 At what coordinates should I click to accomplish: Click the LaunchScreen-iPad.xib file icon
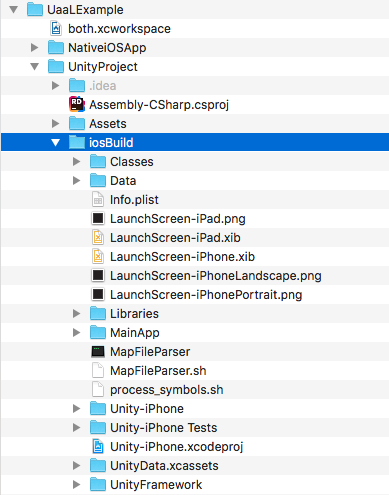(98, 237)
